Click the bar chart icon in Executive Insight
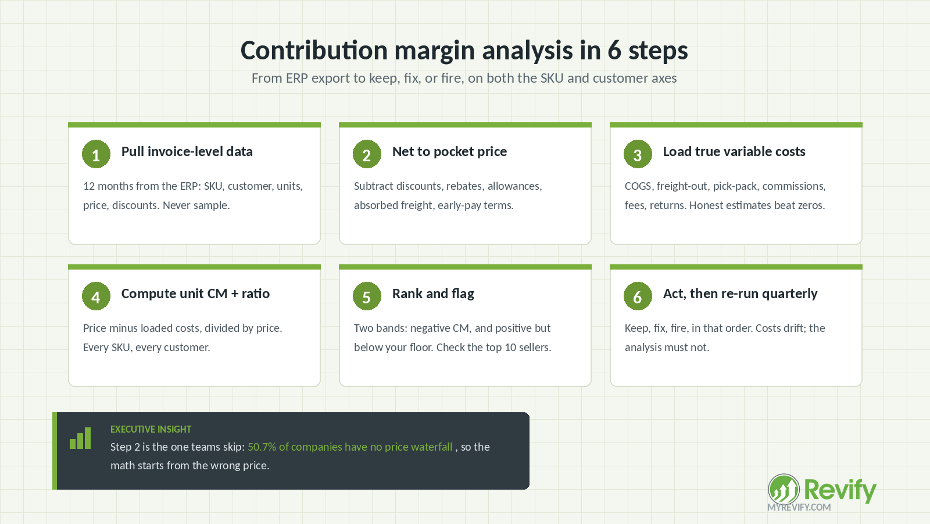 point(81,439)
